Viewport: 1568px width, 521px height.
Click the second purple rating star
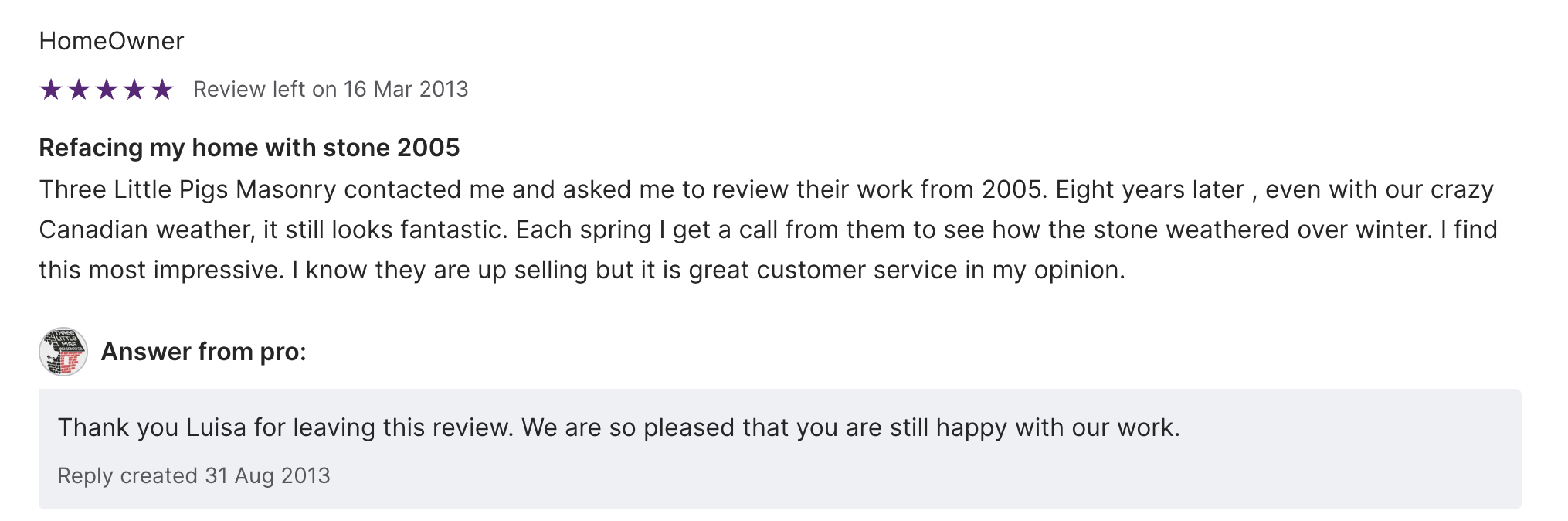coord(79,90)
